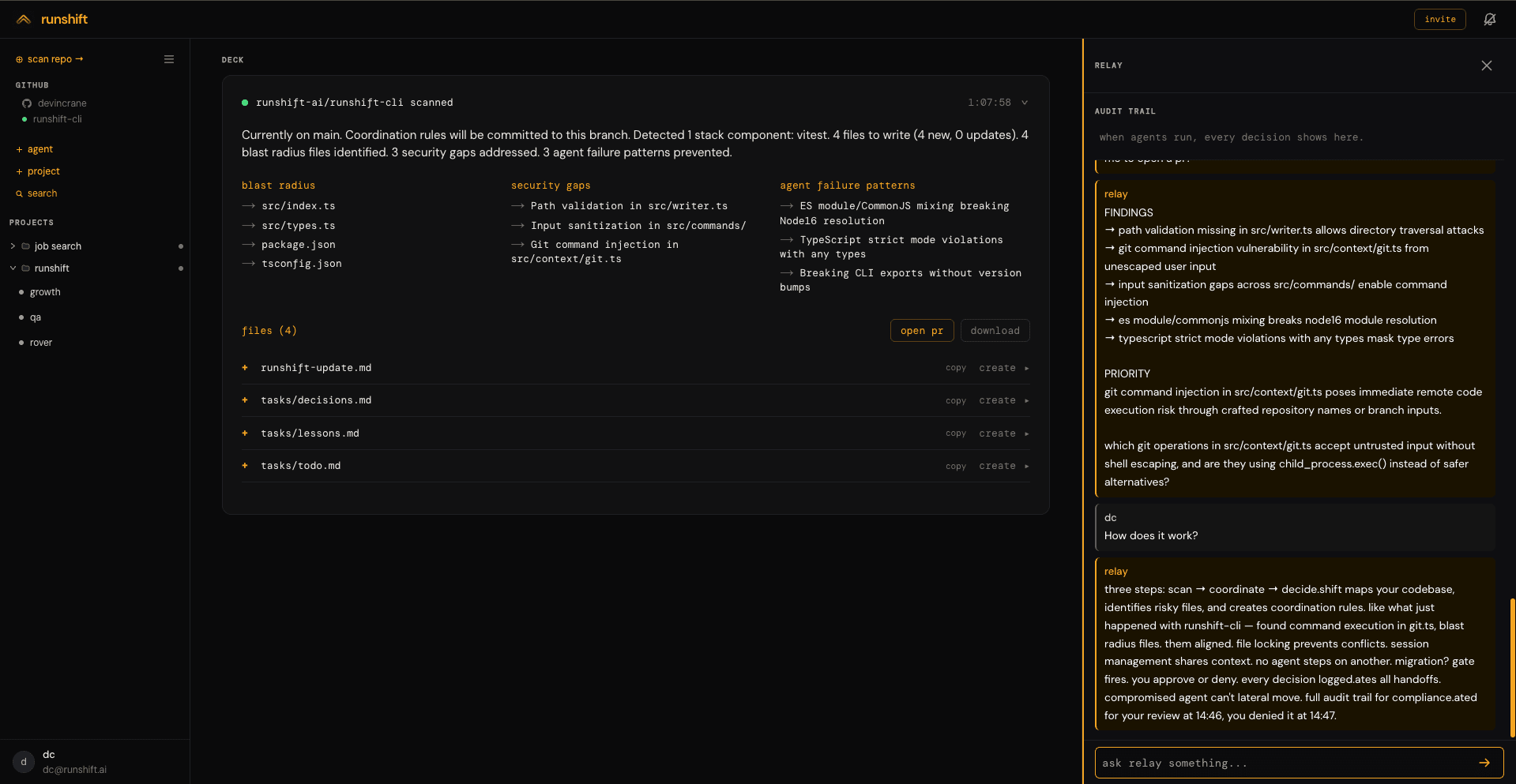The height and width of the screenshot is (784, 1516).
Task: Click status dot beside job search
Action: click(181, 246)
